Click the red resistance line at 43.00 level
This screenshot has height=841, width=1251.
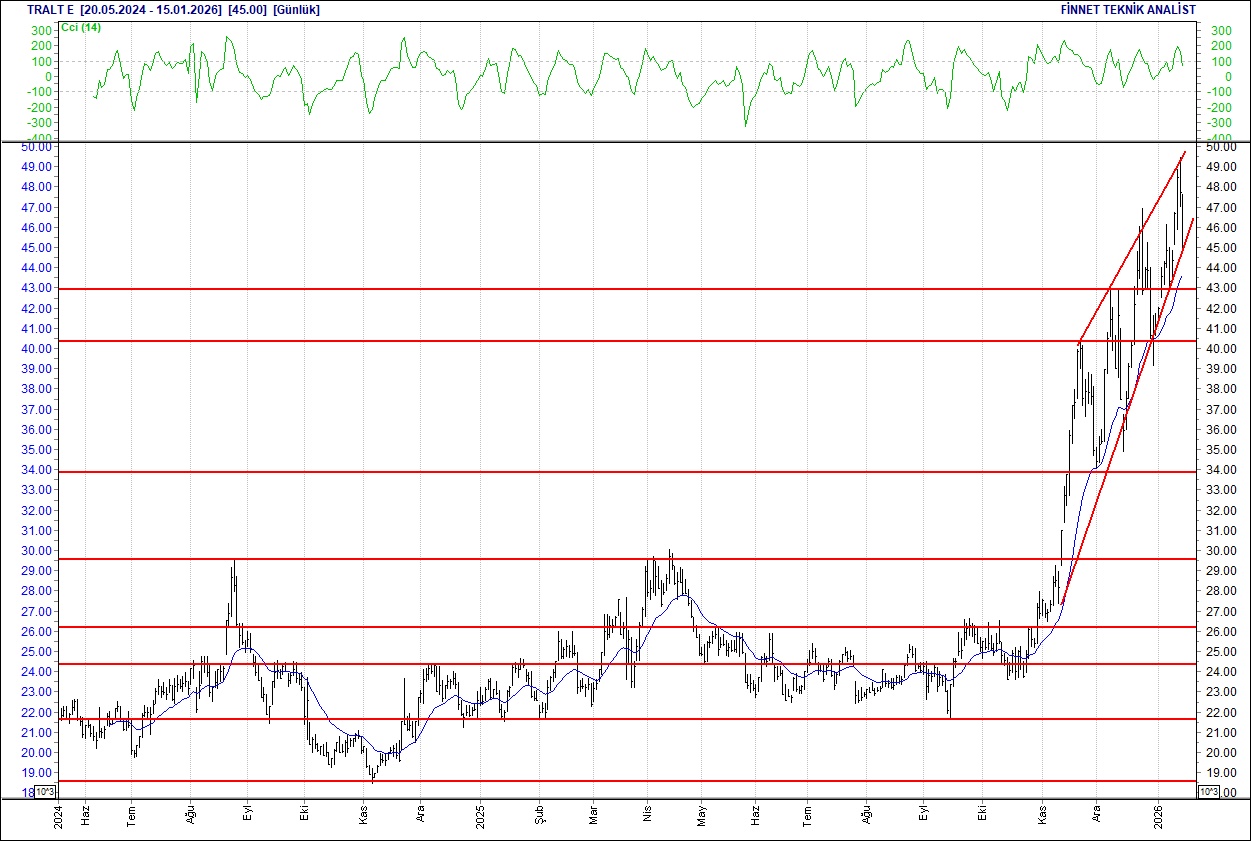(600, 287)
